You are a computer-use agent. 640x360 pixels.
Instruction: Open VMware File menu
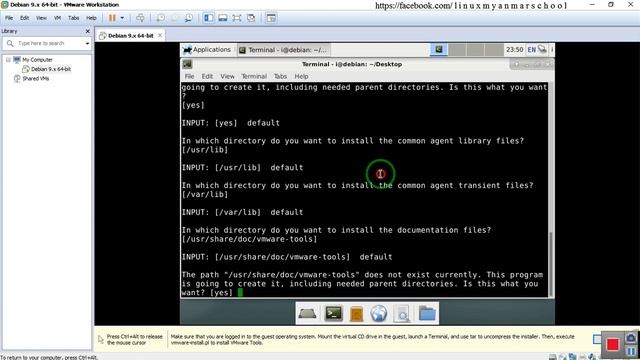coord(9,18)
